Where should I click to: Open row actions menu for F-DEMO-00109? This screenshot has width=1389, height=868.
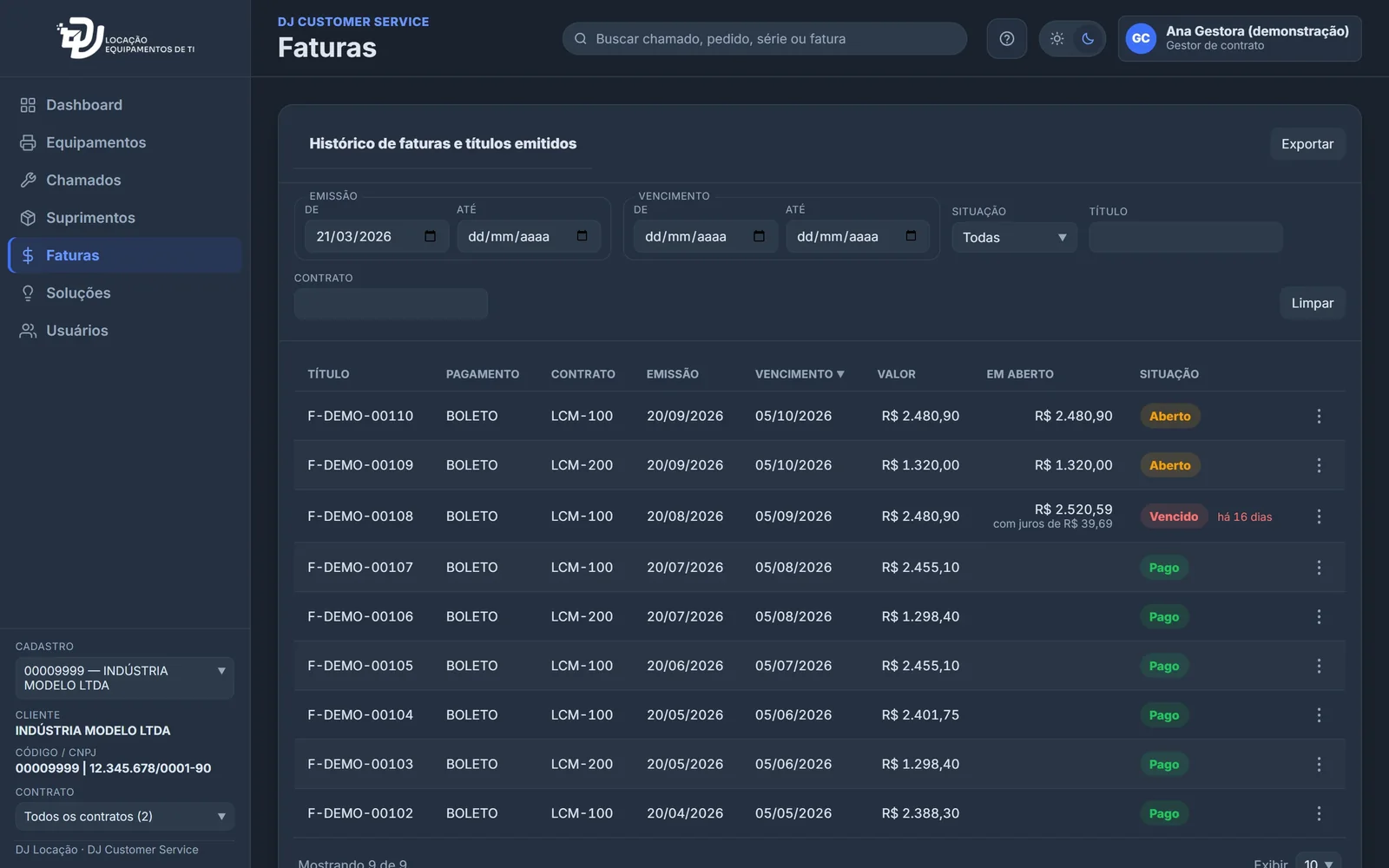[1319, 465]
